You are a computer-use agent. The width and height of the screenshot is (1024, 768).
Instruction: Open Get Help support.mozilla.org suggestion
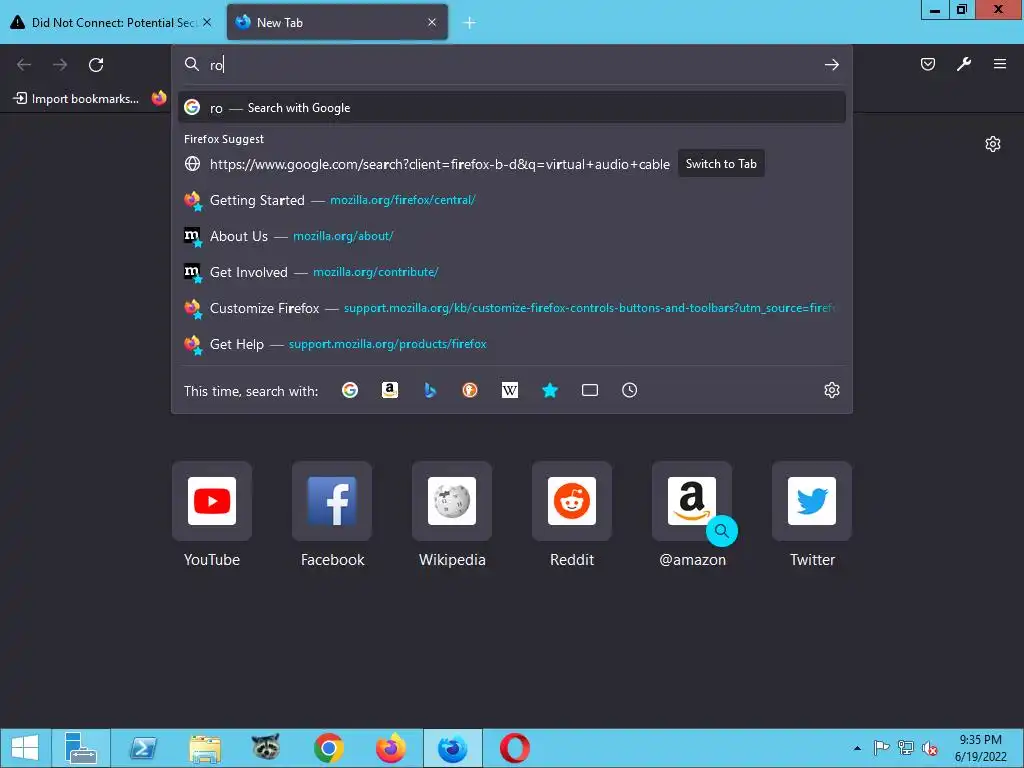click(x=511, y=344)
